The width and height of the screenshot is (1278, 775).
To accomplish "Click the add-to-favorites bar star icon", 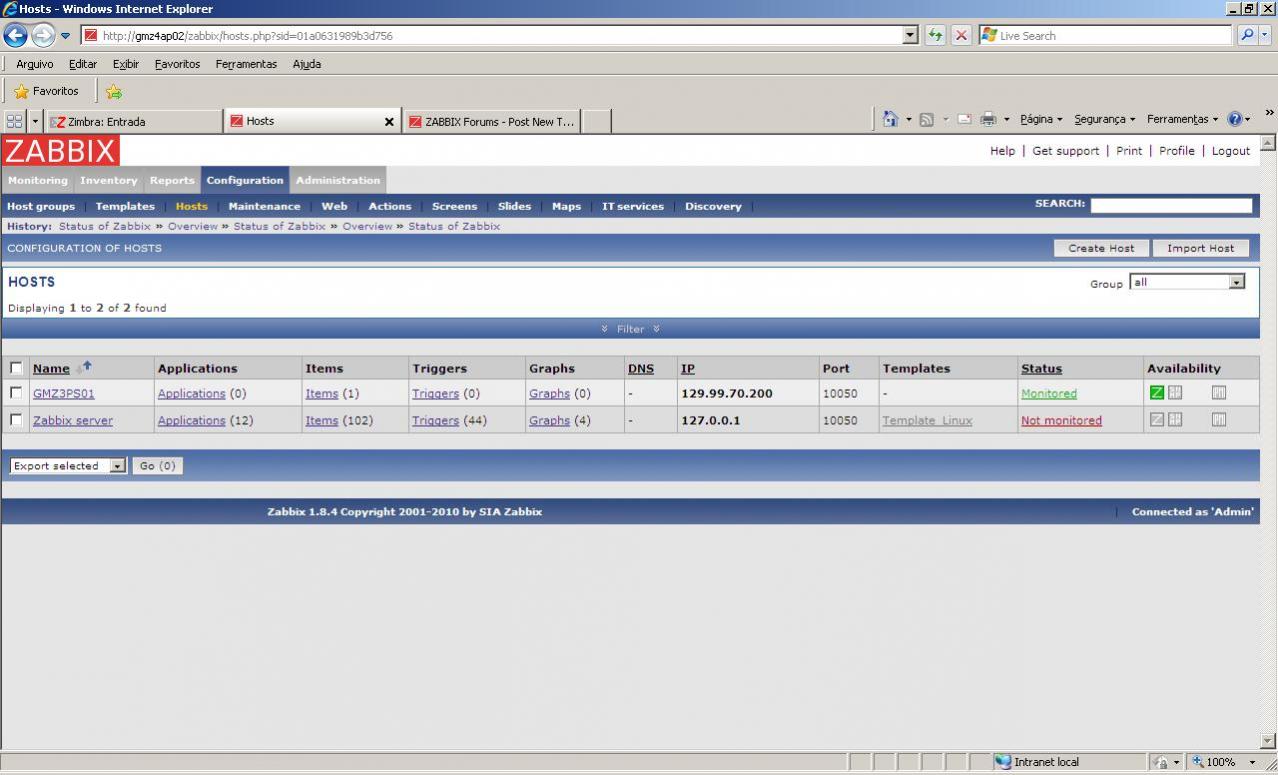I will (114, 92).
